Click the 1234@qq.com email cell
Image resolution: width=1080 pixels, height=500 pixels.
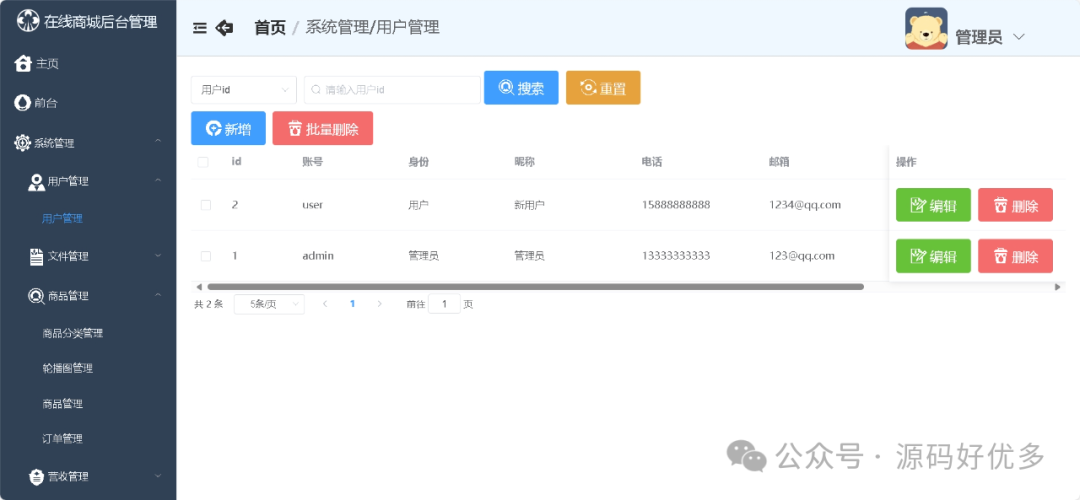pyautogui.click(x=804, y=205)
